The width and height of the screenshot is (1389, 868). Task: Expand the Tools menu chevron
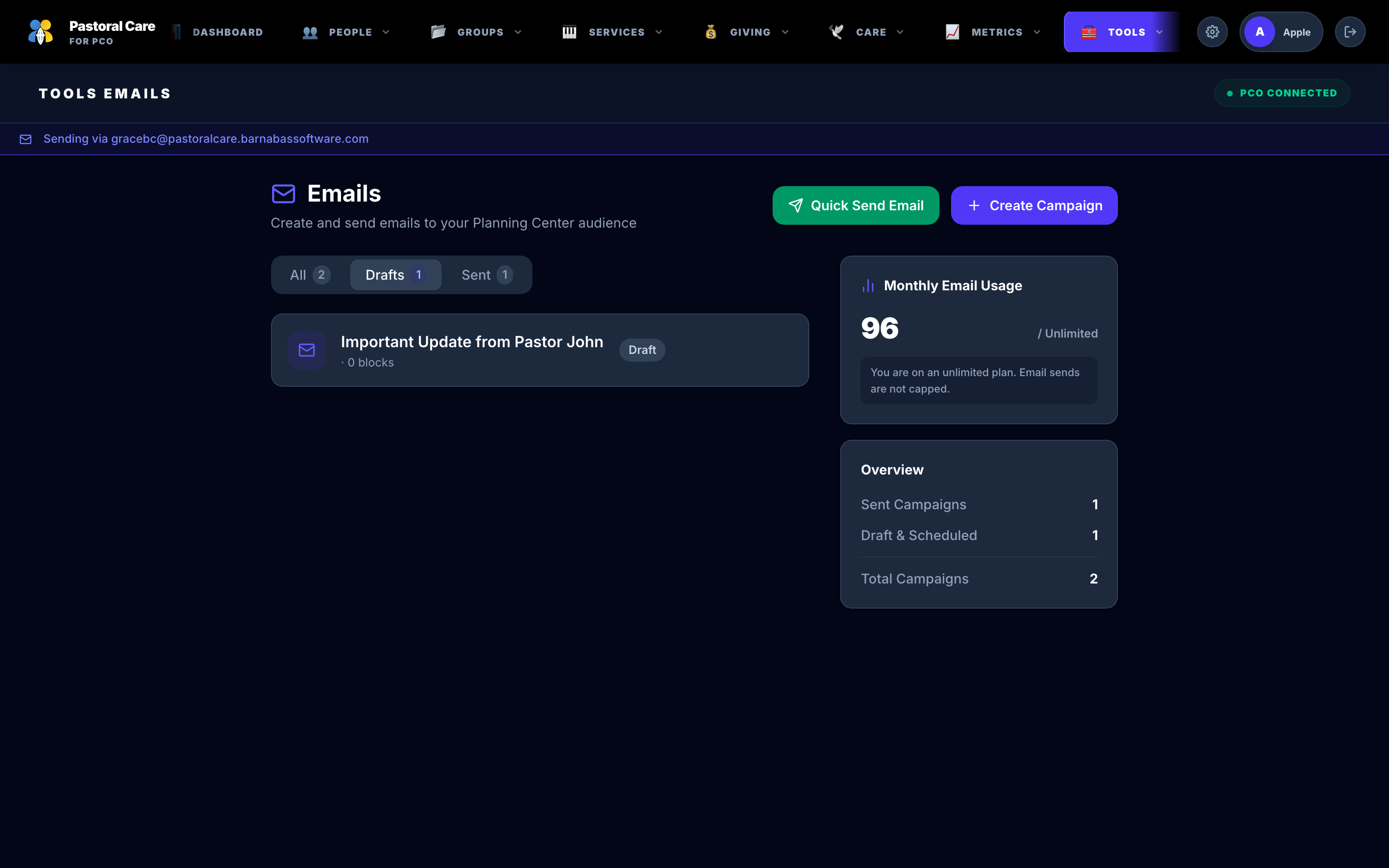point(1159,32)
